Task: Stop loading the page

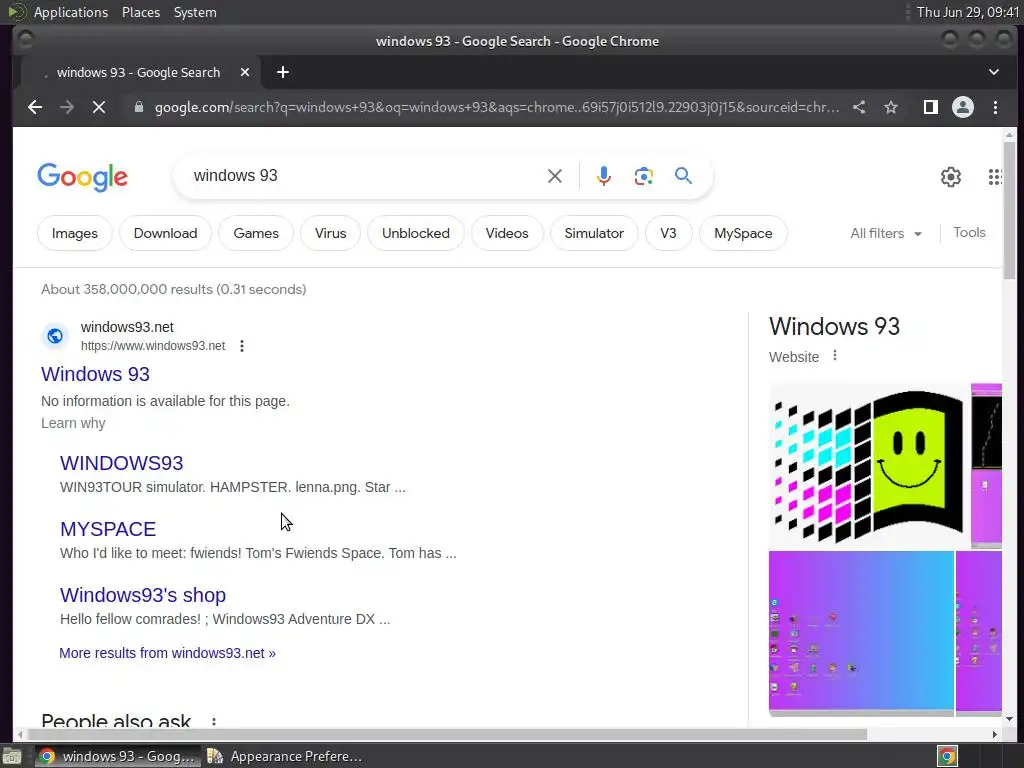Action: 99,107
